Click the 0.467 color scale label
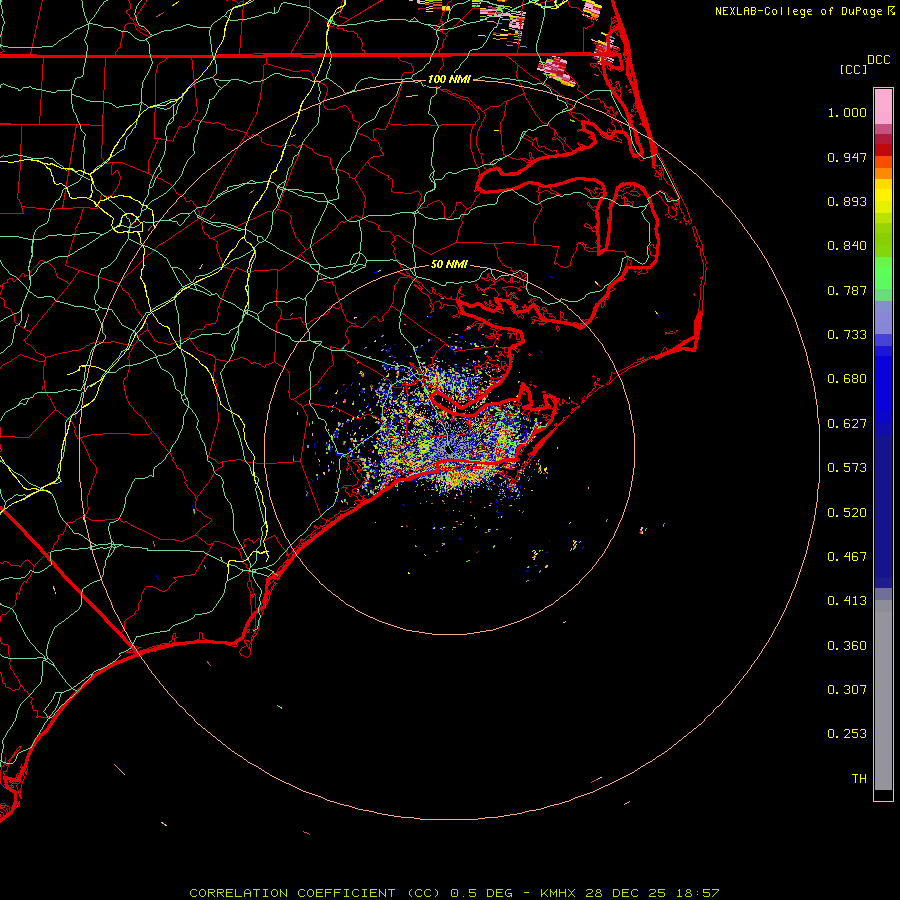 tap(847, 557)
